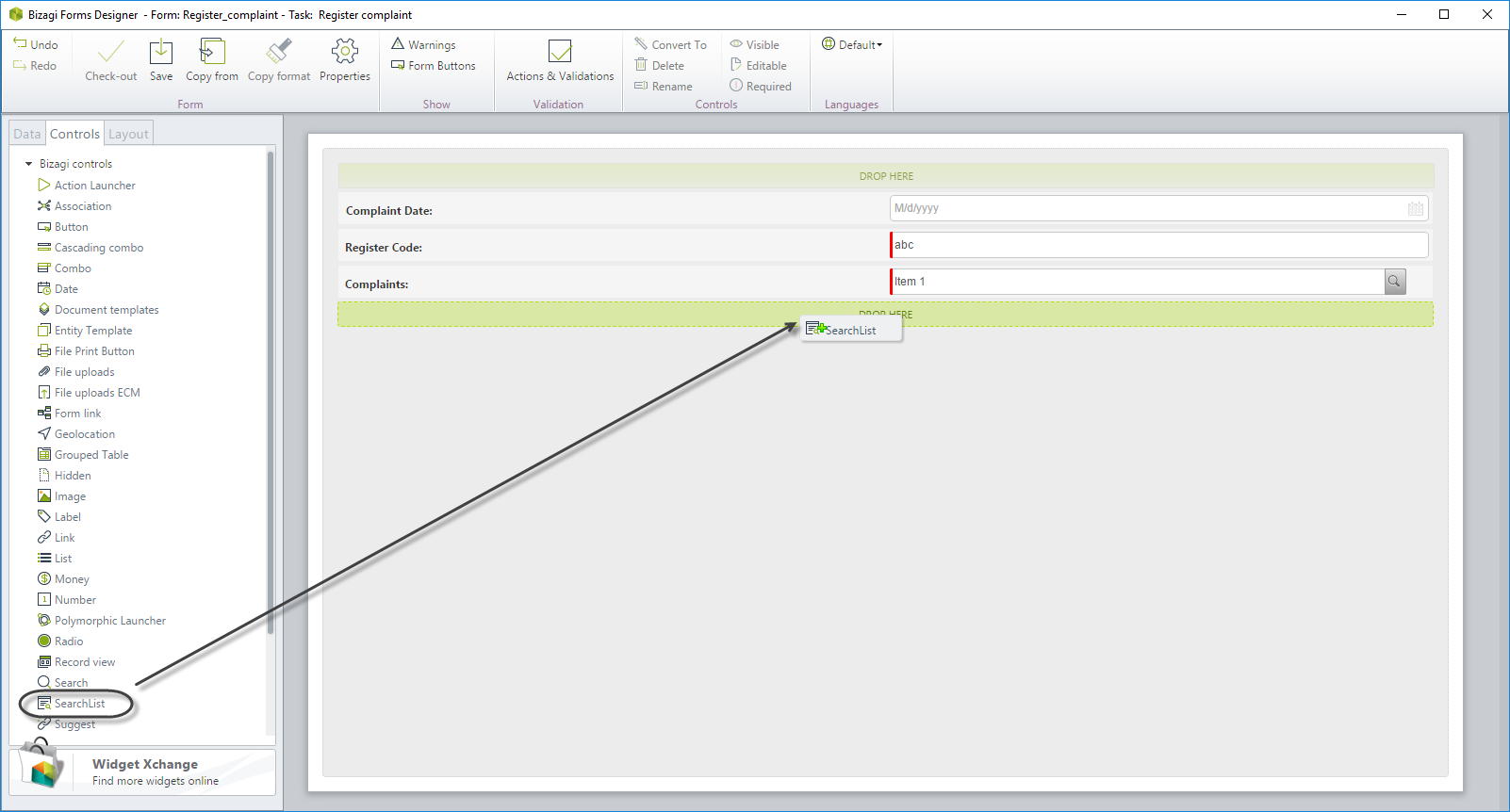1510x812 pixels.
Task: Delete the selected control
Action: 660,65
